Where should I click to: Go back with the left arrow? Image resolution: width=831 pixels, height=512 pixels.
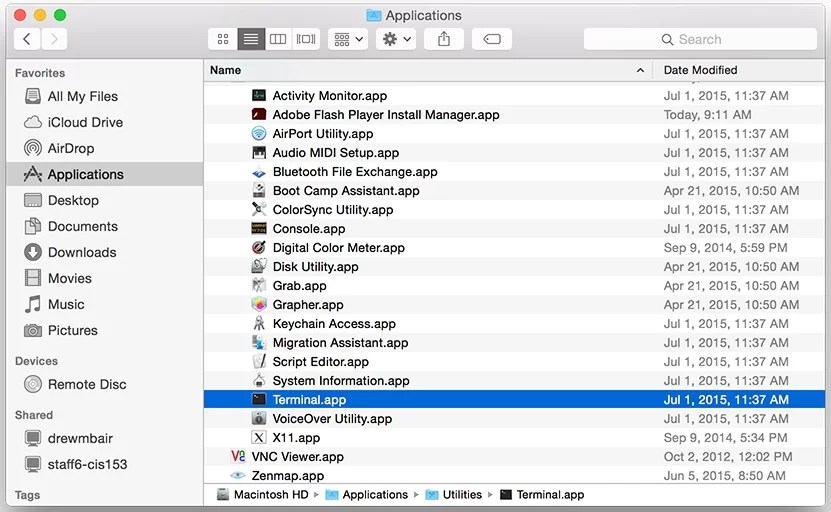(x=27, y=39)
